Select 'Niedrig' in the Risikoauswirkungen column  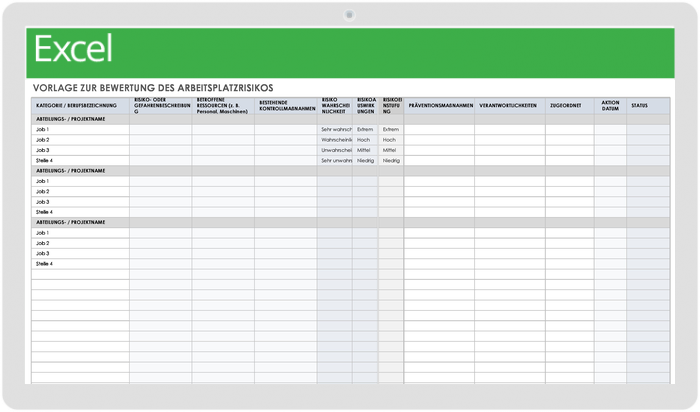pyautogui.click(x=365, y=161)
